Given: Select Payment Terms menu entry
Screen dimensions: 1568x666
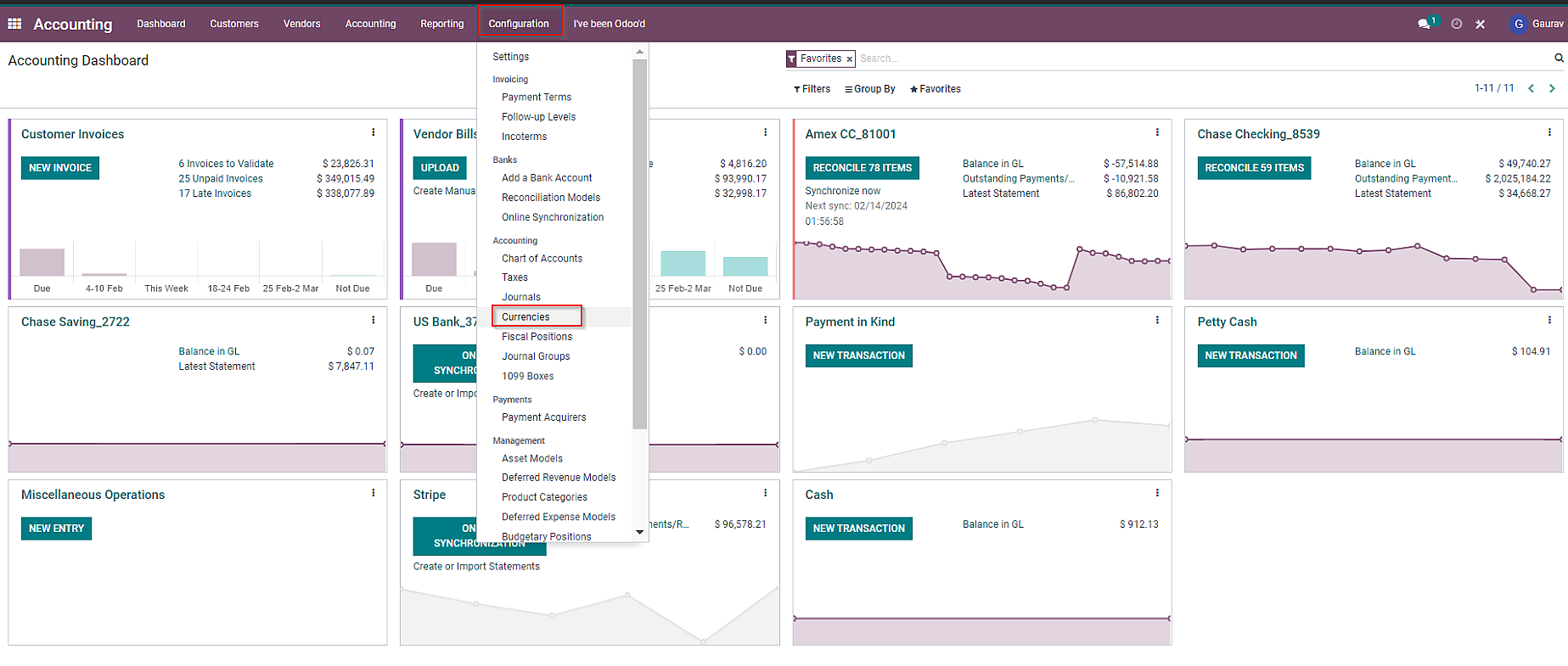Looking at the screenshot, I should click(537, 98).
